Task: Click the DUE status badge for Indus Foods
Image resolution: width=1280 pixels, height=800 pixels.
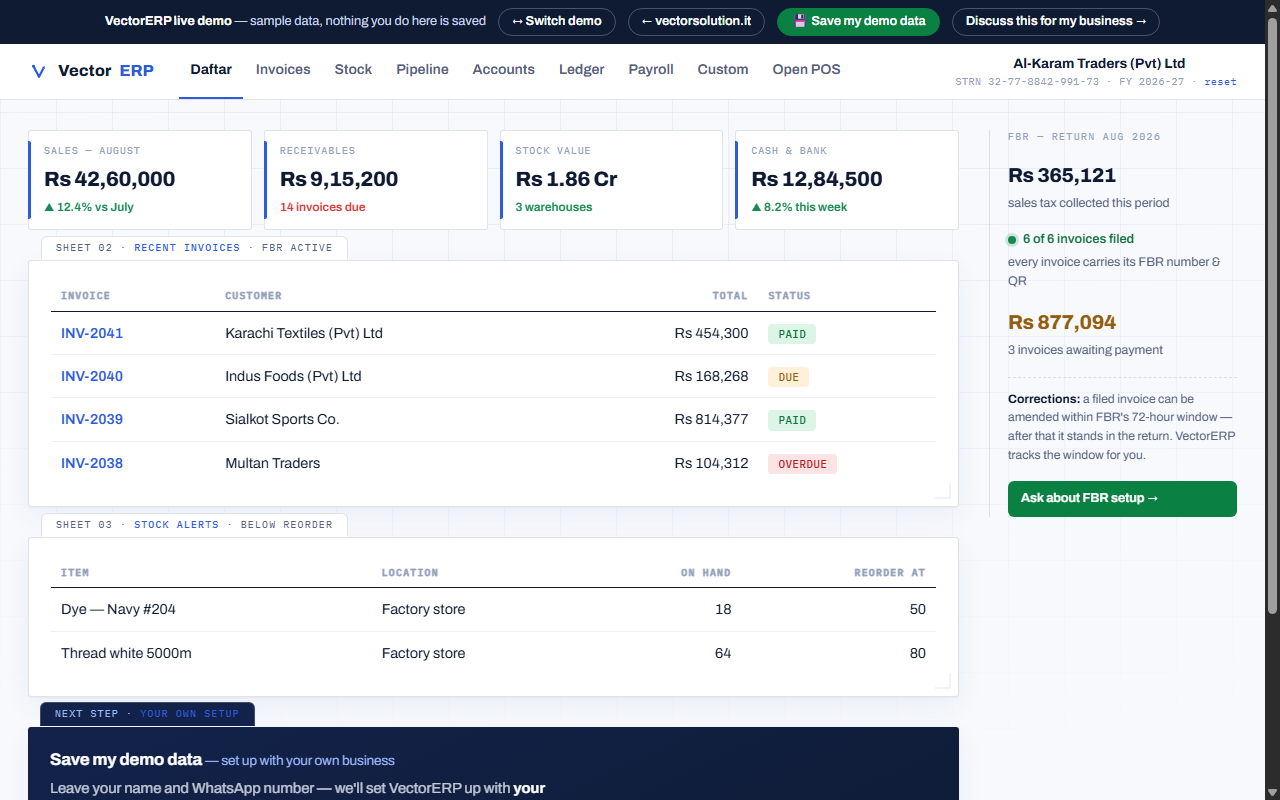Action: (x=788, y=377)
